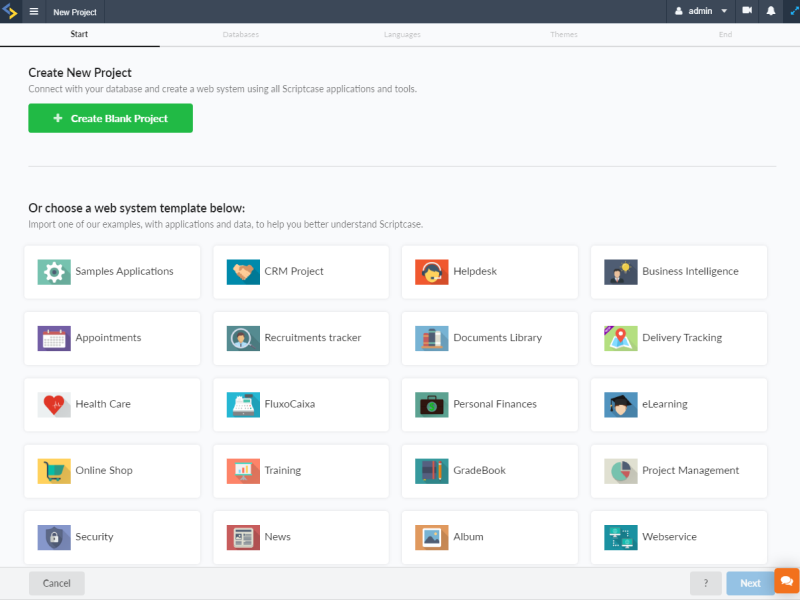Click Create Blank Project
Screen dimensions: 800x600
point(110,117)
